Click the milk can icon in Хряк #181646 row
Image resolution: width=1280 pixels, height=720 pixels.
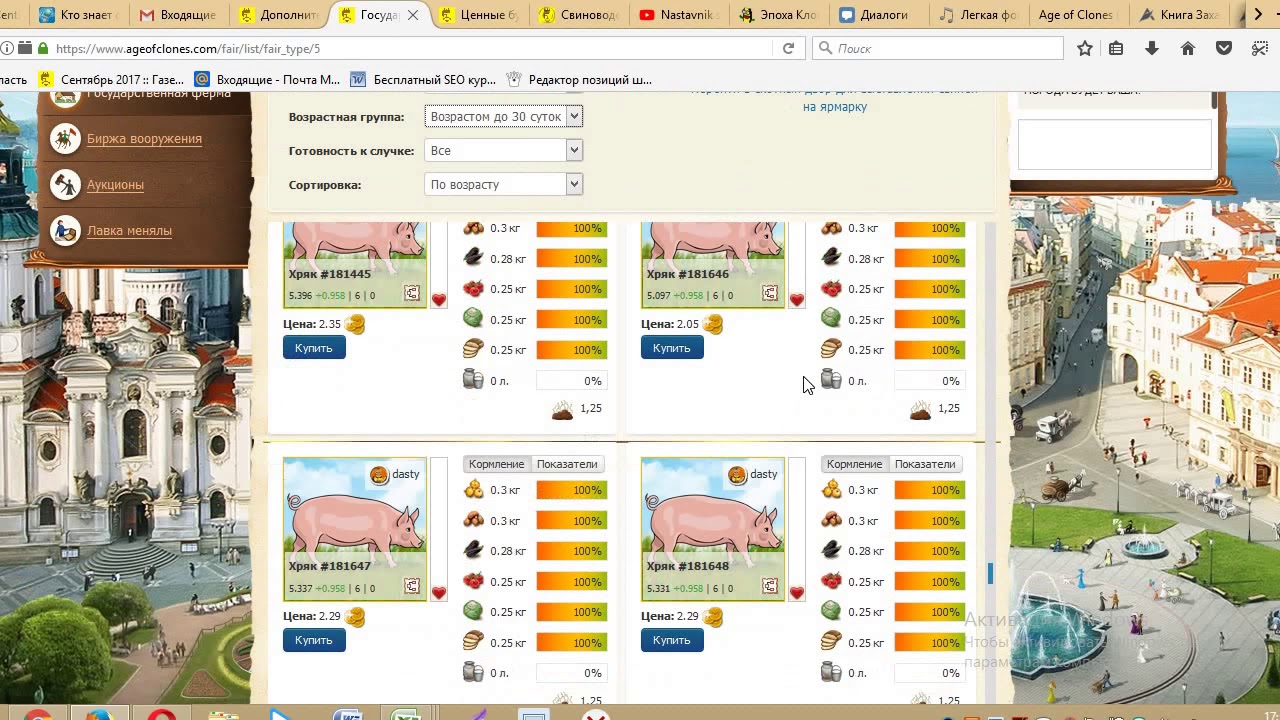click(x=832, y=380)
